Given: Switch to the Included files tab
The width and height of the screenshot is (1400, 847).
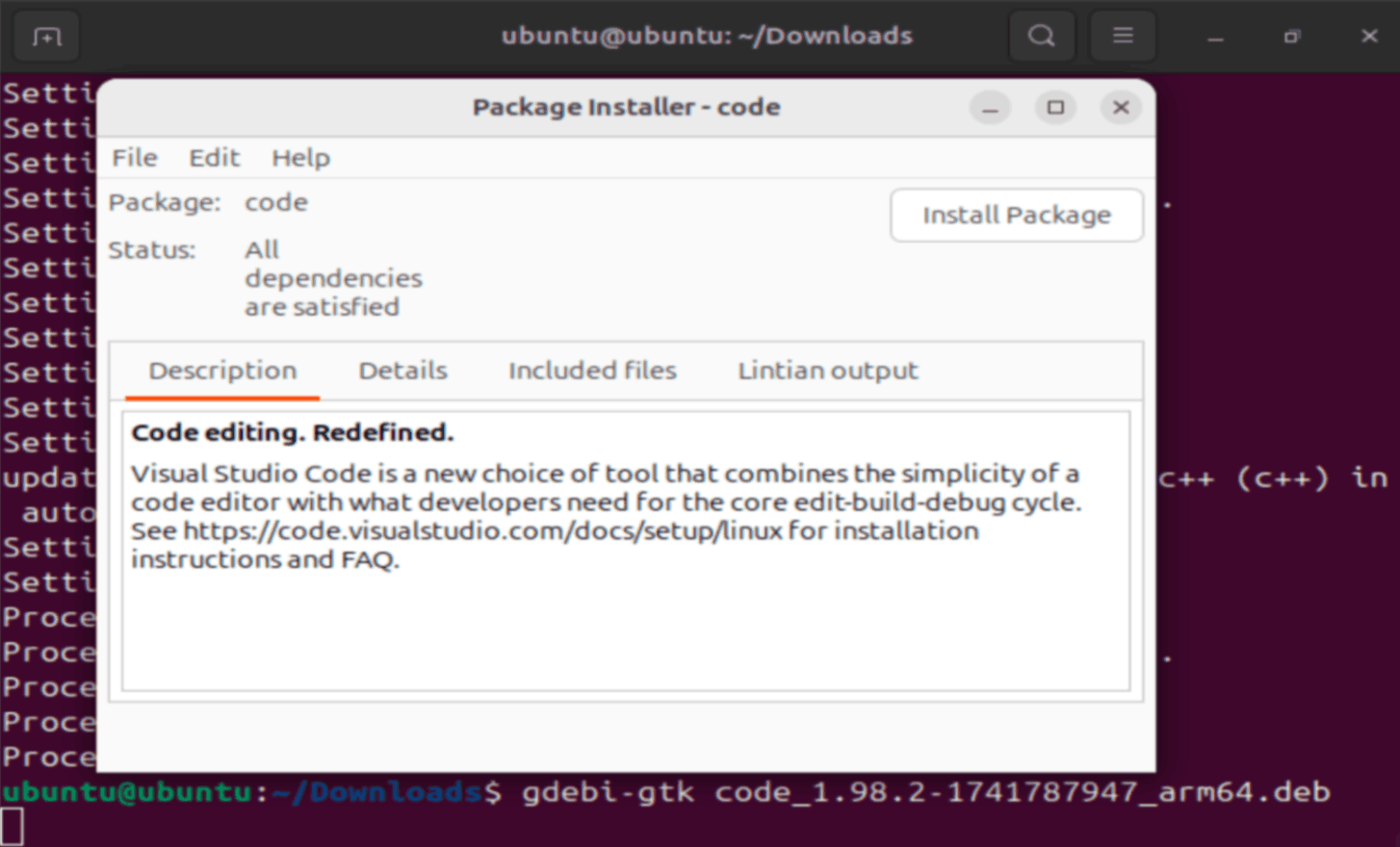Looking at the screenshot, I should (593, 371).
